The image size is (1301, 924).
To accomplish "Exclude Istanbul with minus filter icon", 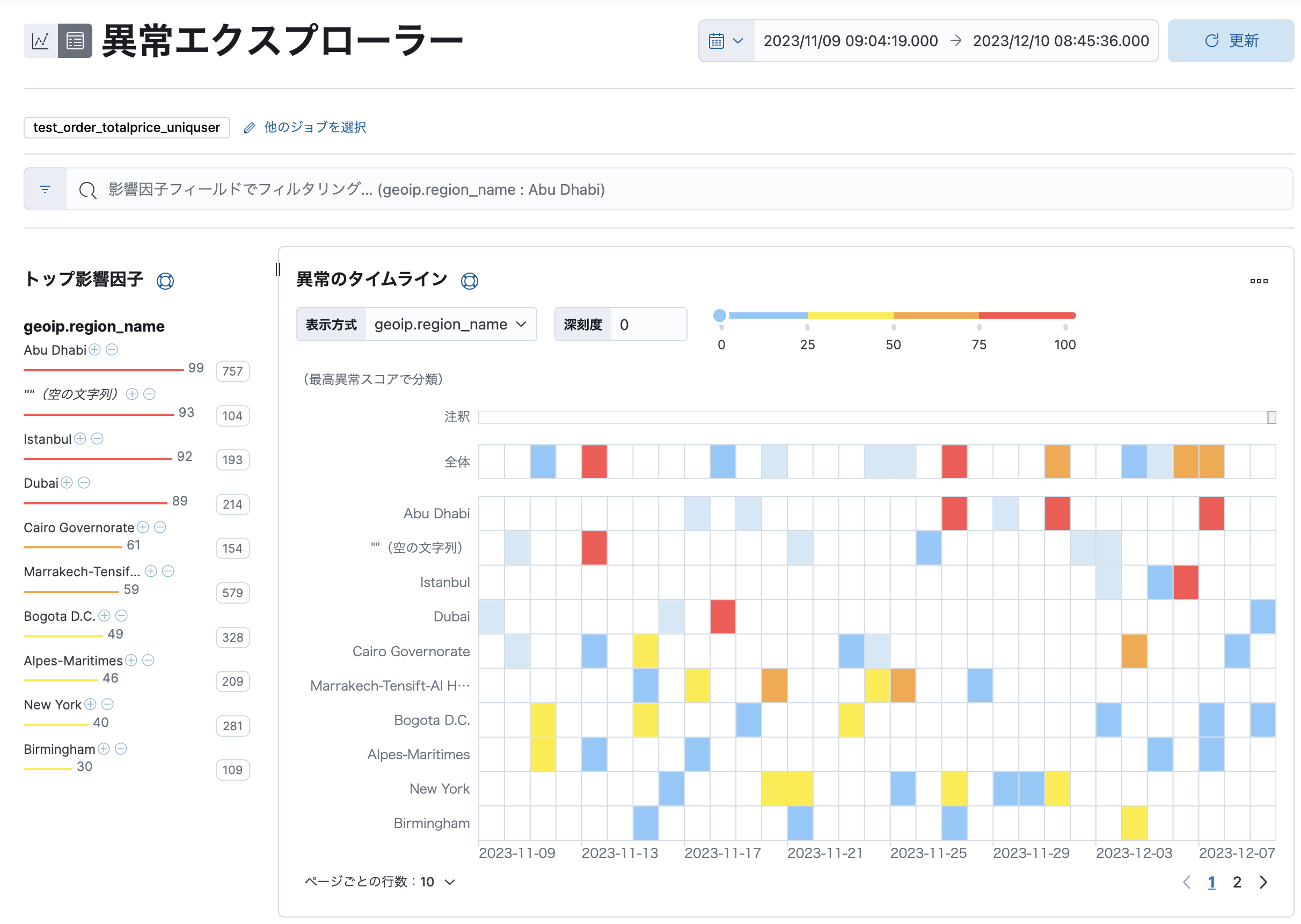I will point(97,439).
